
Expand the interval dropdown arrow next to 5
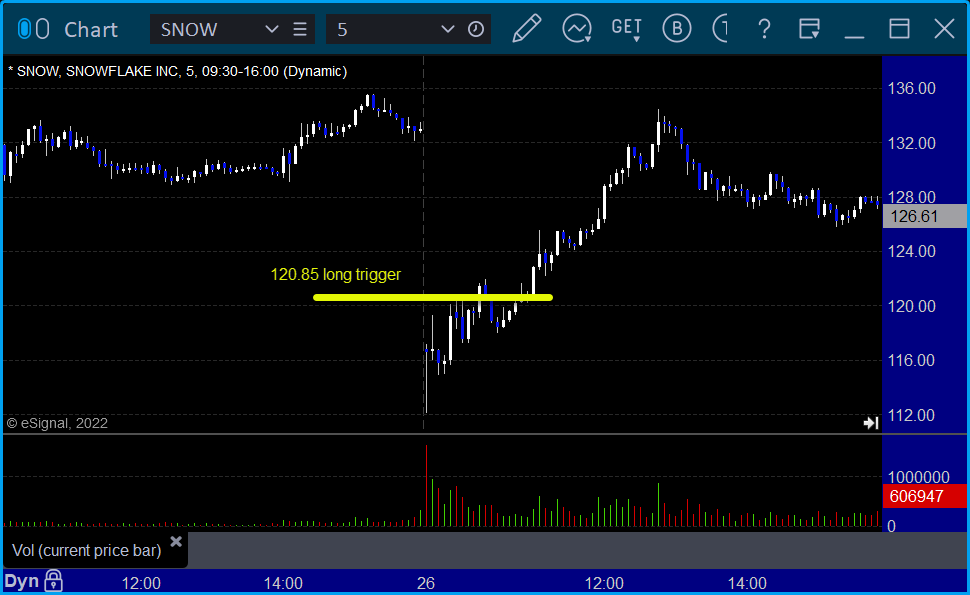447,29
